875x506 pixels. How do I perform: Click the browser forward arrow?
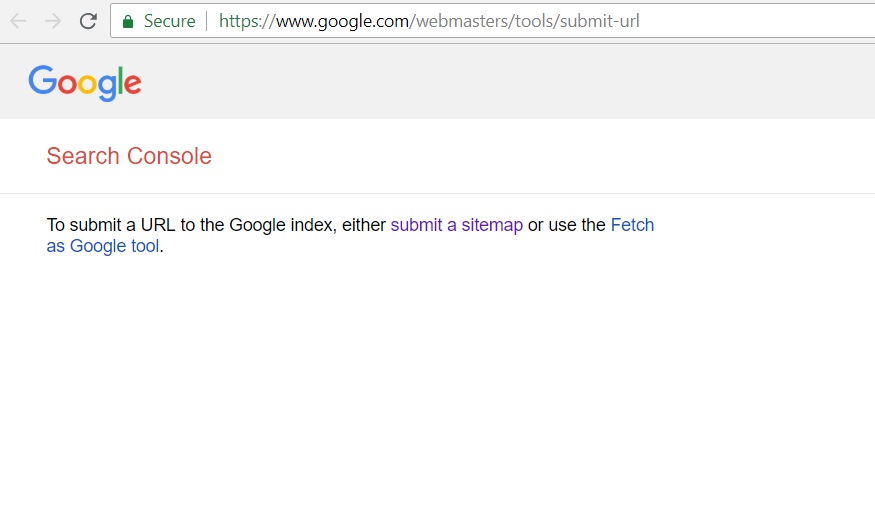click(53, 21)
